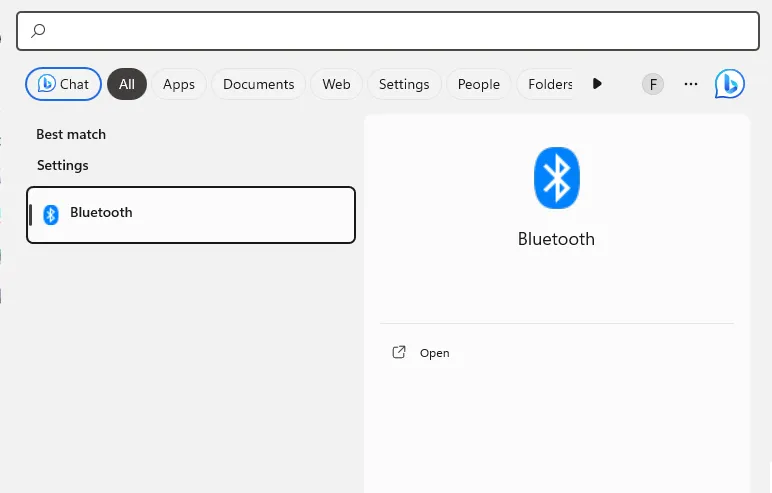772x493 pixels.
Task: Click the large Bluetooth icon in preview
Action: [557, 178]
